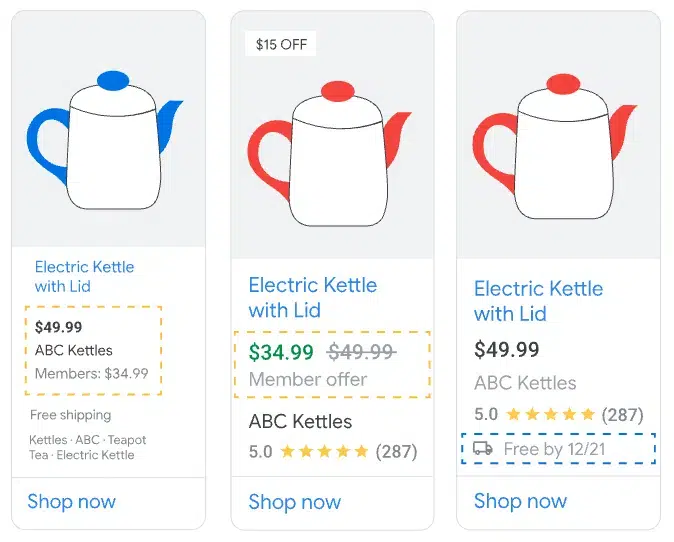The height and width of the screenshot is (542, 674).
Task: Click the $15 OFF badge
Action: [281, 44]
